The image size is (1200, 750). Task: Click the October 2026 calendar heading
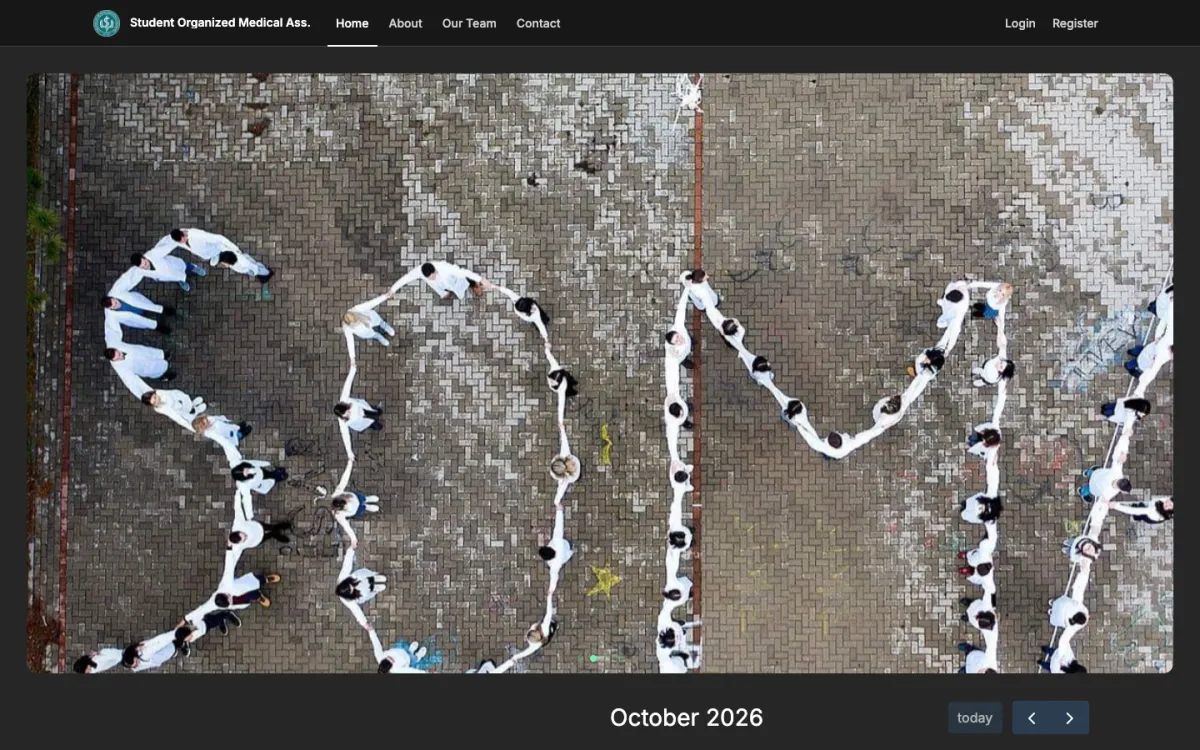(x=686, y=718)
